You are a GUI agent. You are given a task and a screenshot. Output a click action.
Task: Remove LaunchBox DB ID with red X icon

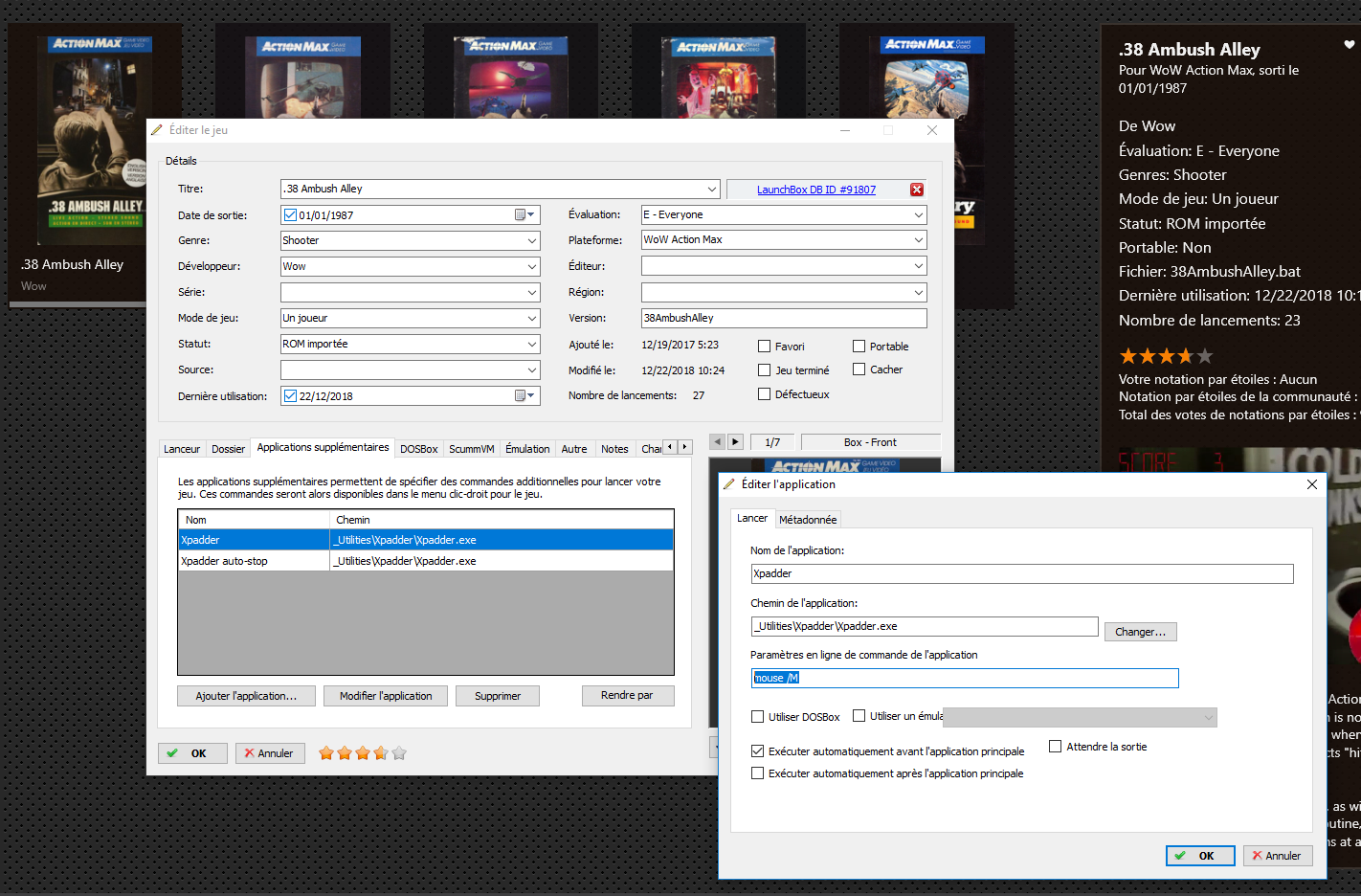(917, 190)
